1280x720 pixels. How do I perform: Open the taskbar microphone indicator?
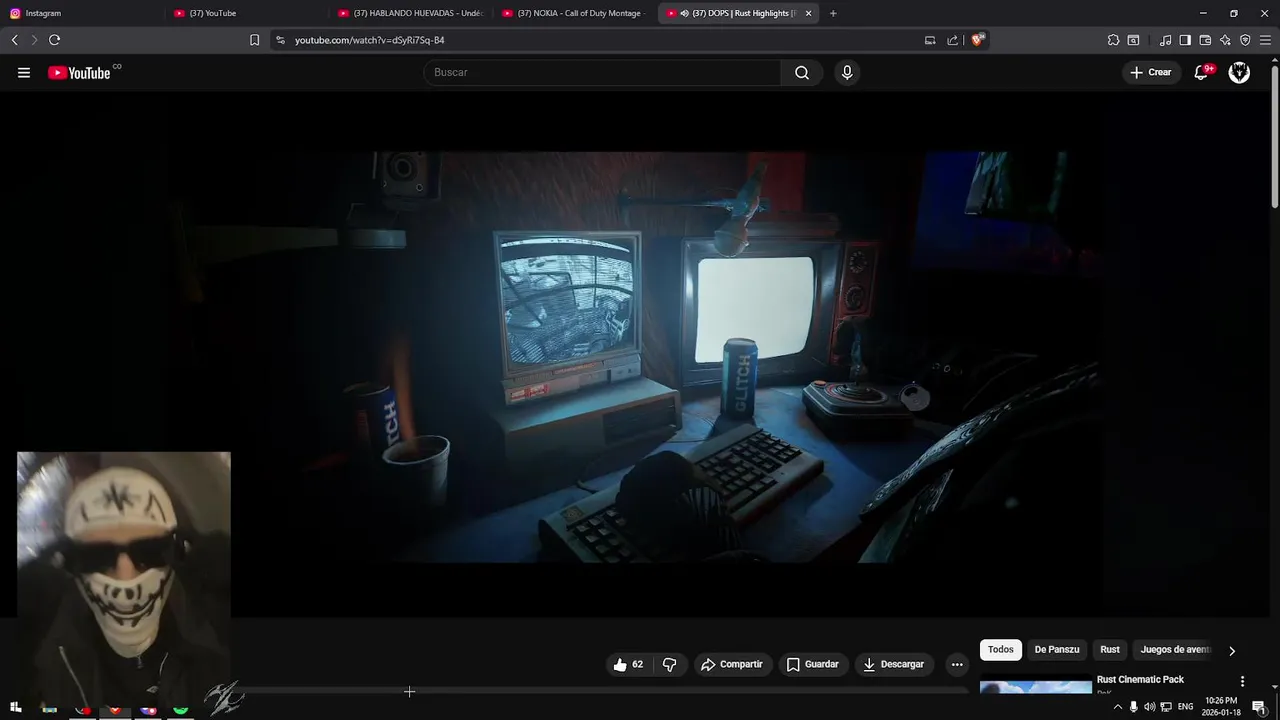tap(1133, 707)
